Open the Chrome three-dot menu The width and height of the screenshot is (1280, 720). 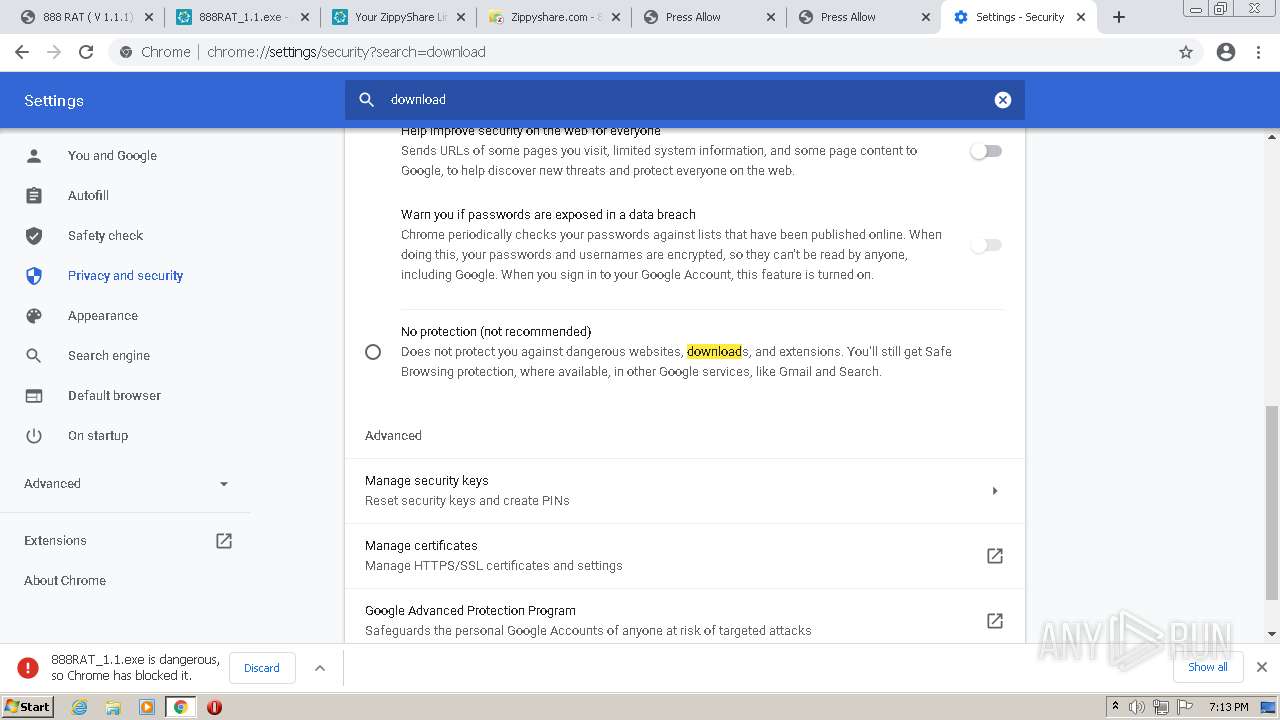coord(1259,52)
